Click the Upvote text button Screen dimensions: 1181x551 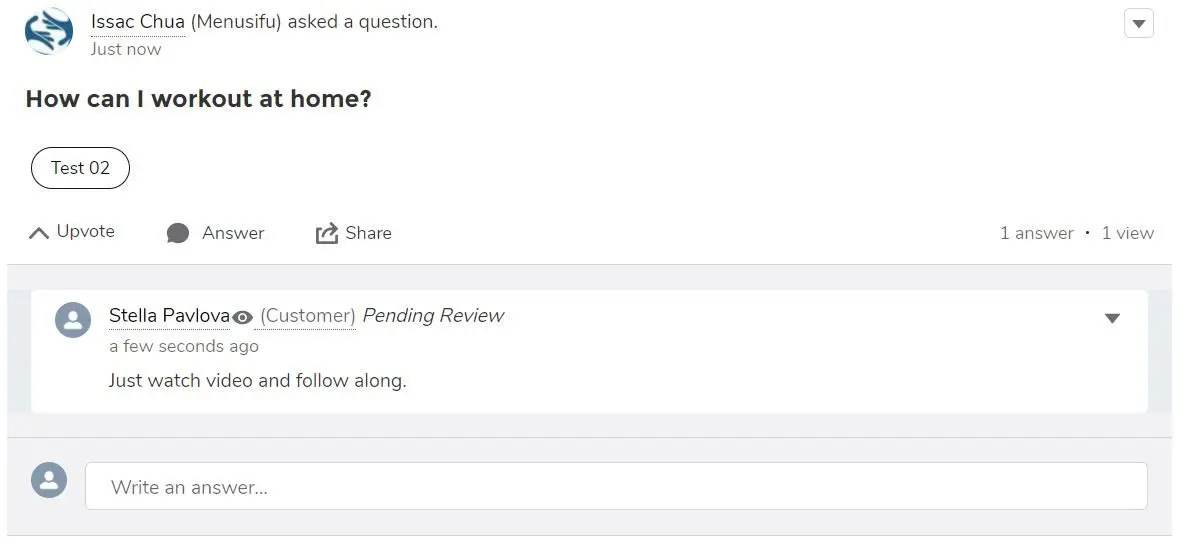tap(86, 232)
